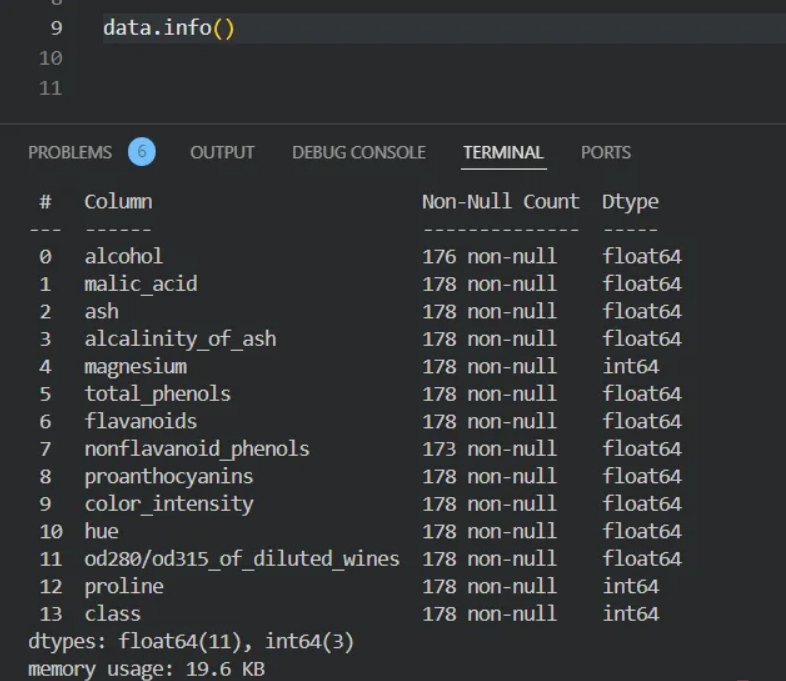Viewport: 786px width, 681px height.
Task: Switch to the PORTS tab
Action: coord(606,152)
